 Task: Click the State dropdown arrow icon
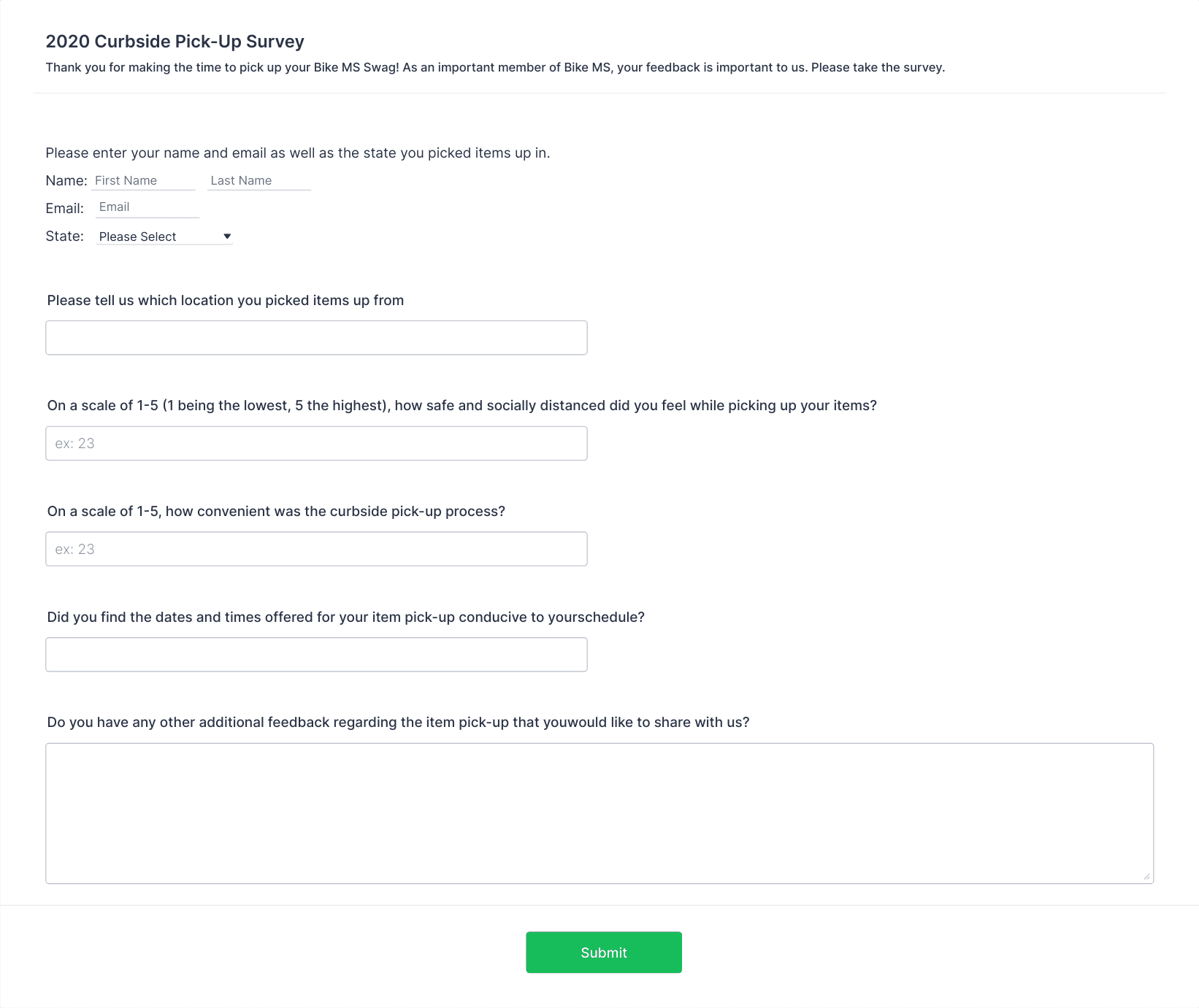(x=227, y=236)
